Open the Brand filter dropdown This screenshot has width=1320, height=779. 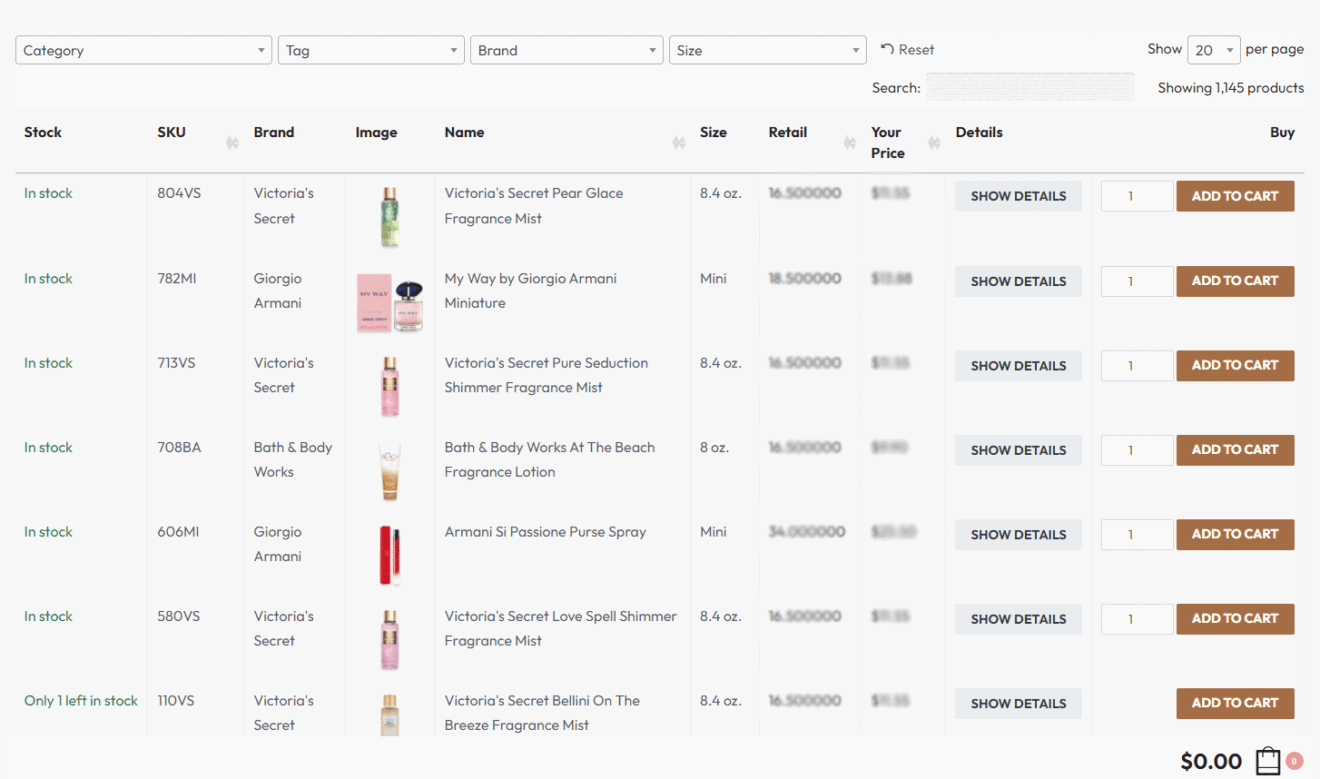566,49
